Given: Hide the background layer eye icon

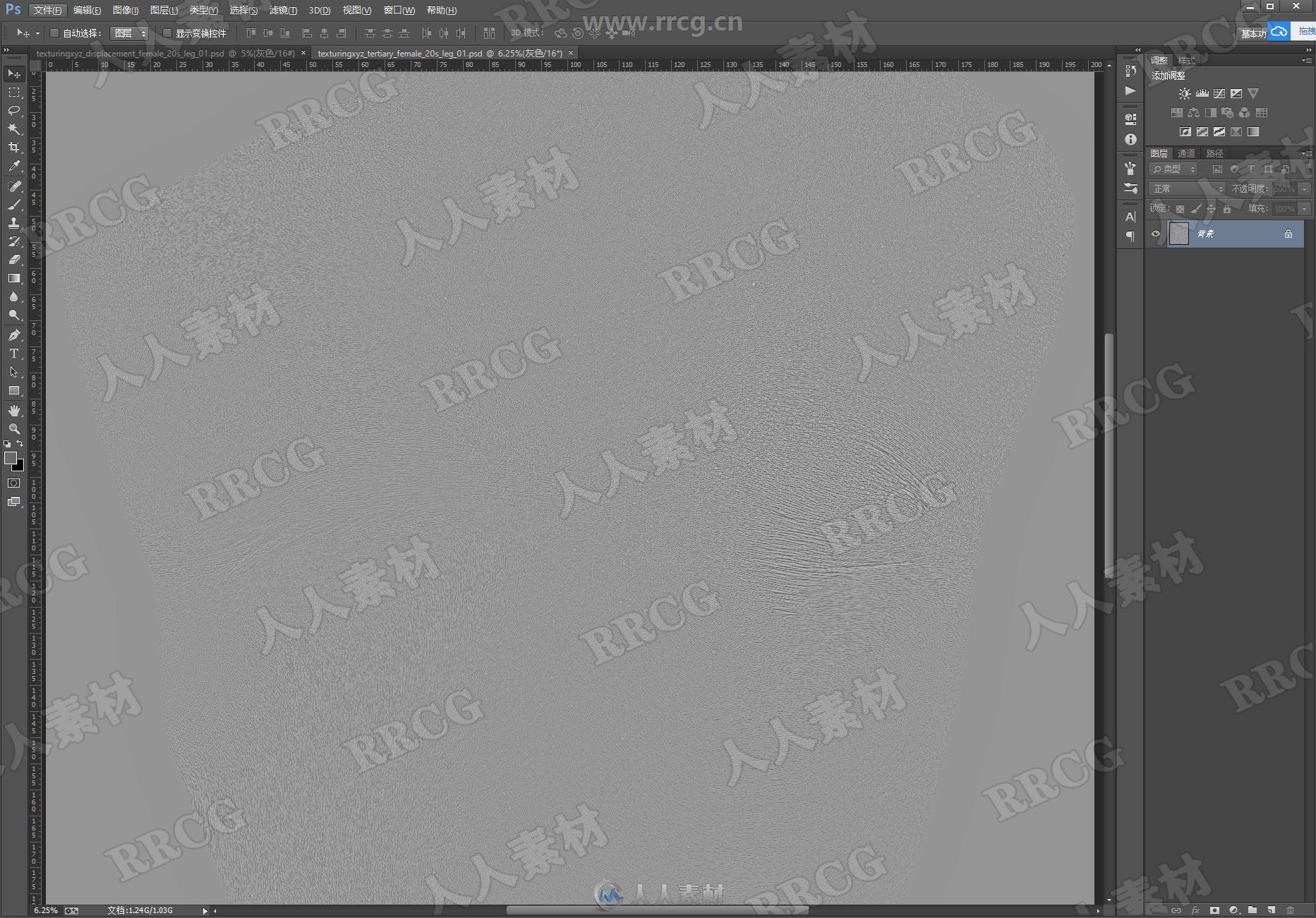Looking at the screenshot, I should click(x=1155, y=234).
